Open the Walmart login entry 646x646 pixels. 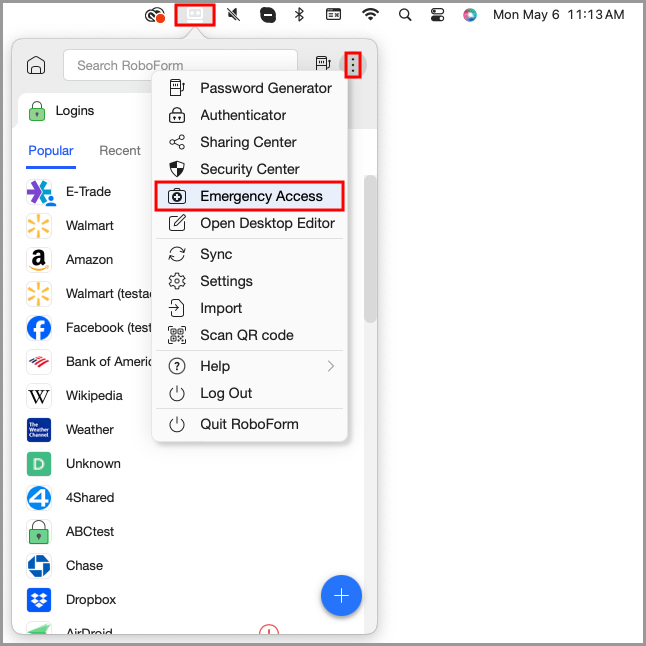point(90,226)
